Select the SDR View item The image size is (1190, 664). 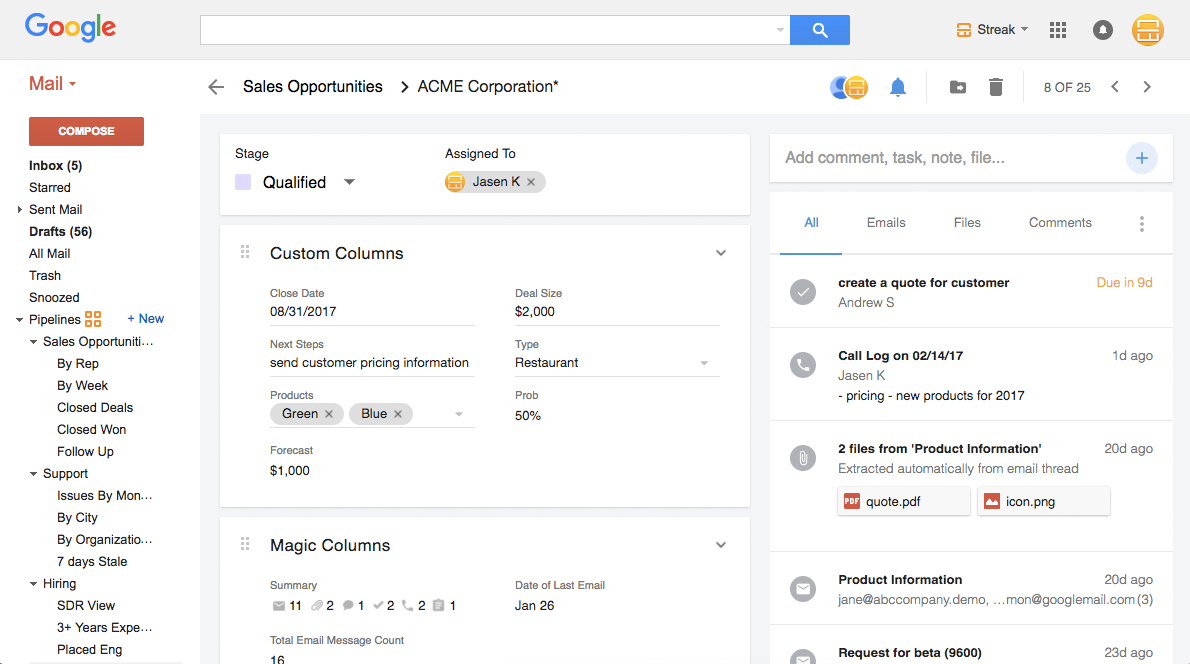[x=86, y=606]
